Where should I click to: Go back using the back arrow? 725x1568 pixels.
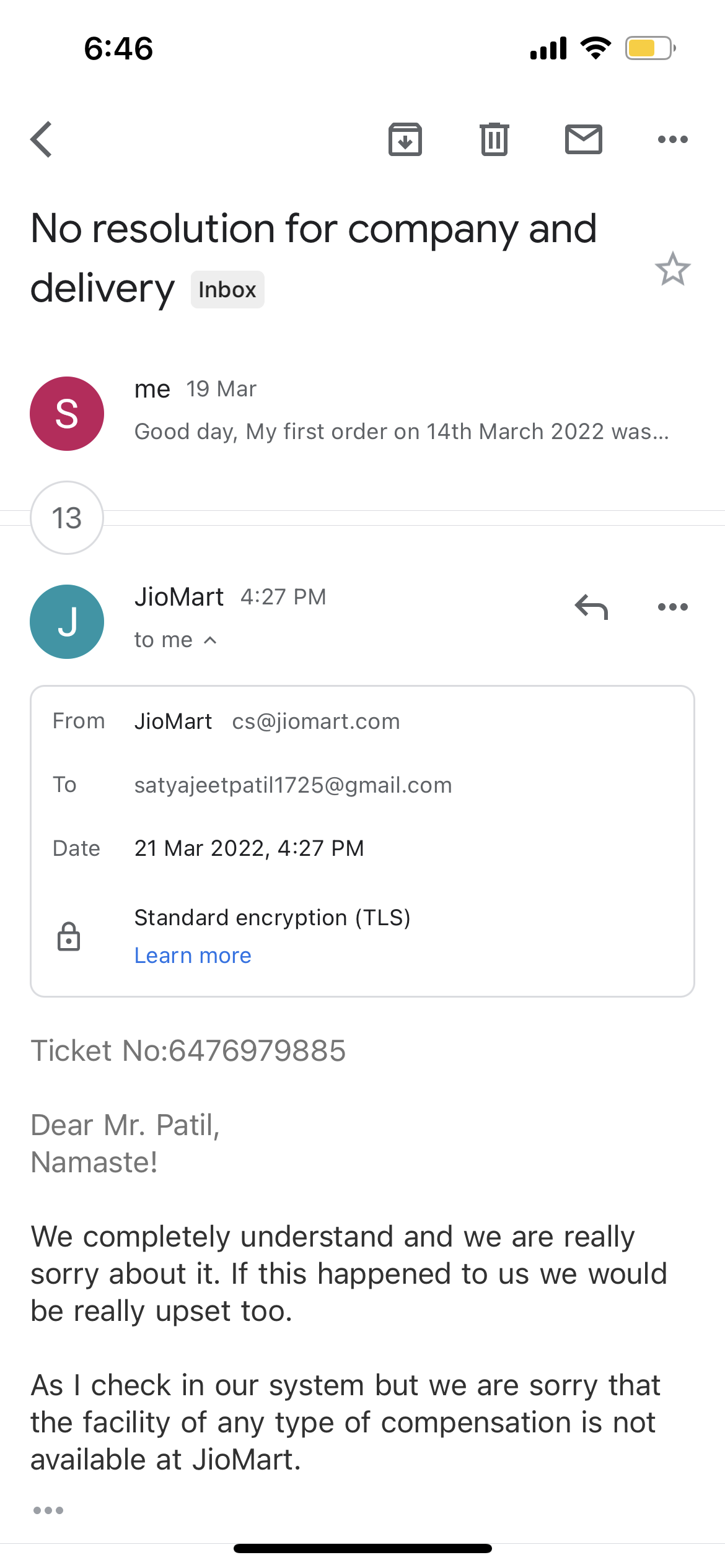[42, 139]
